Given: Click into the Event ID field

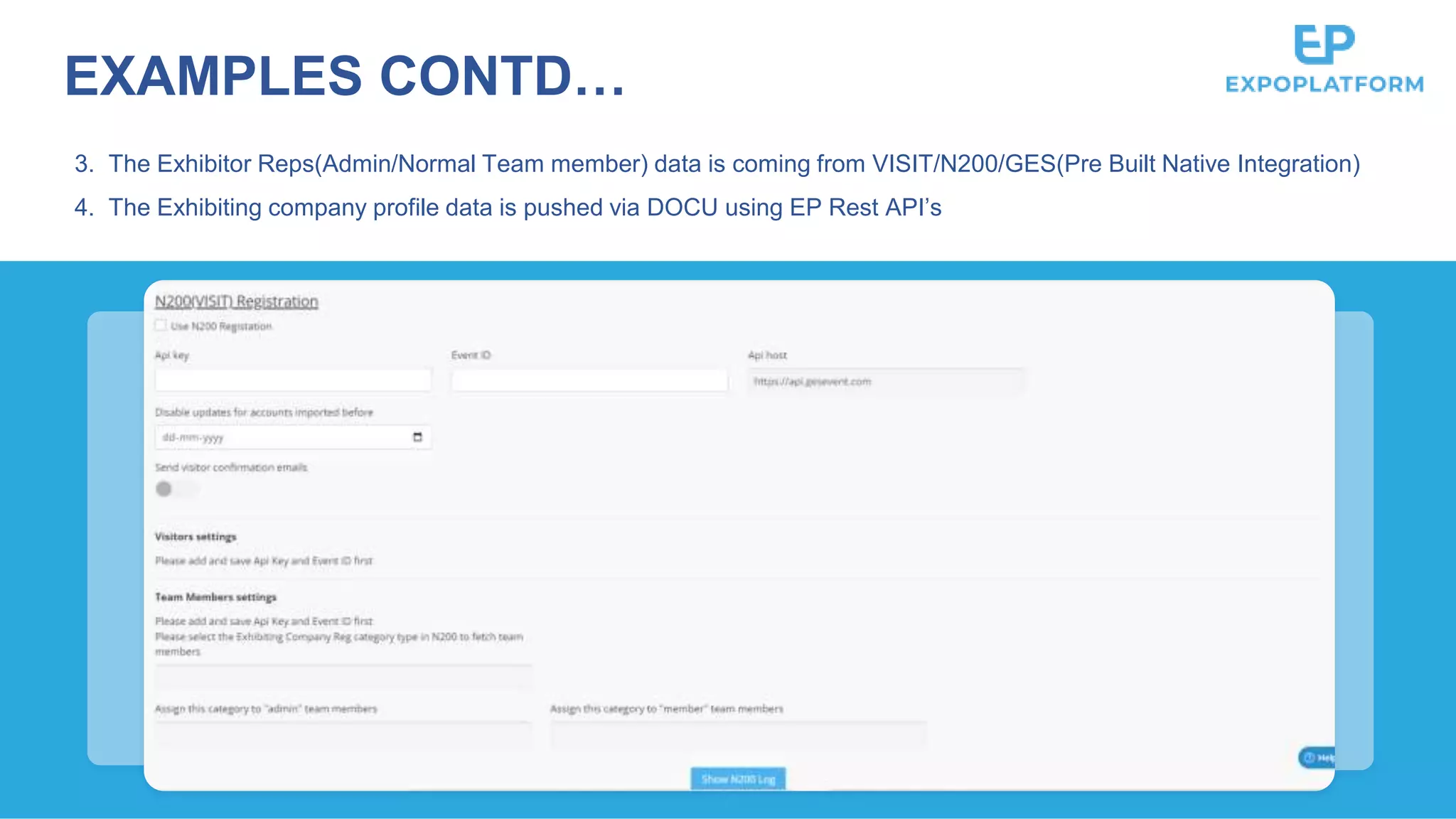Looking at the screenshot, I should (589, 380).
